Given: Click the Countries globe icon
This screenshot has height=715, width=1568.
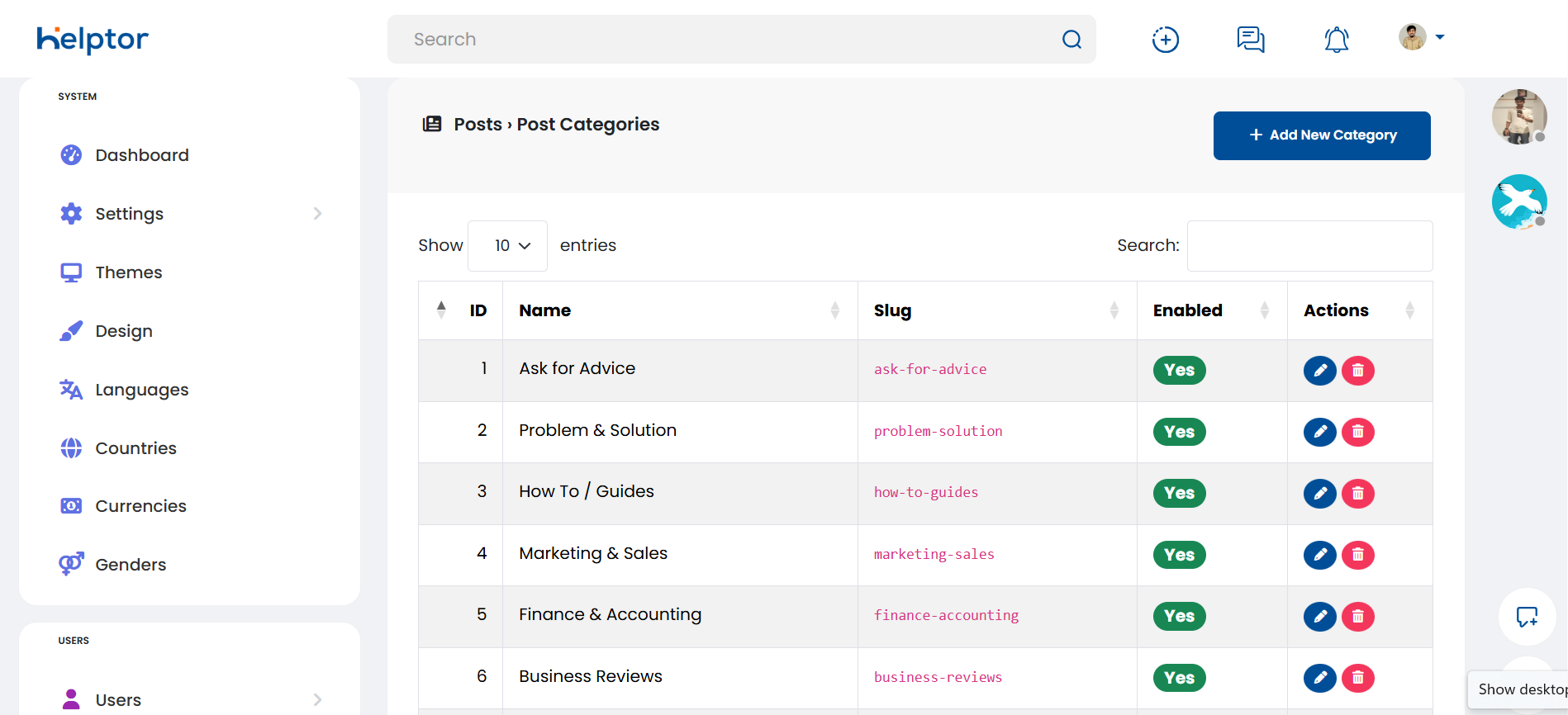Looking at the screenshot, I should (x=71, y=448).
